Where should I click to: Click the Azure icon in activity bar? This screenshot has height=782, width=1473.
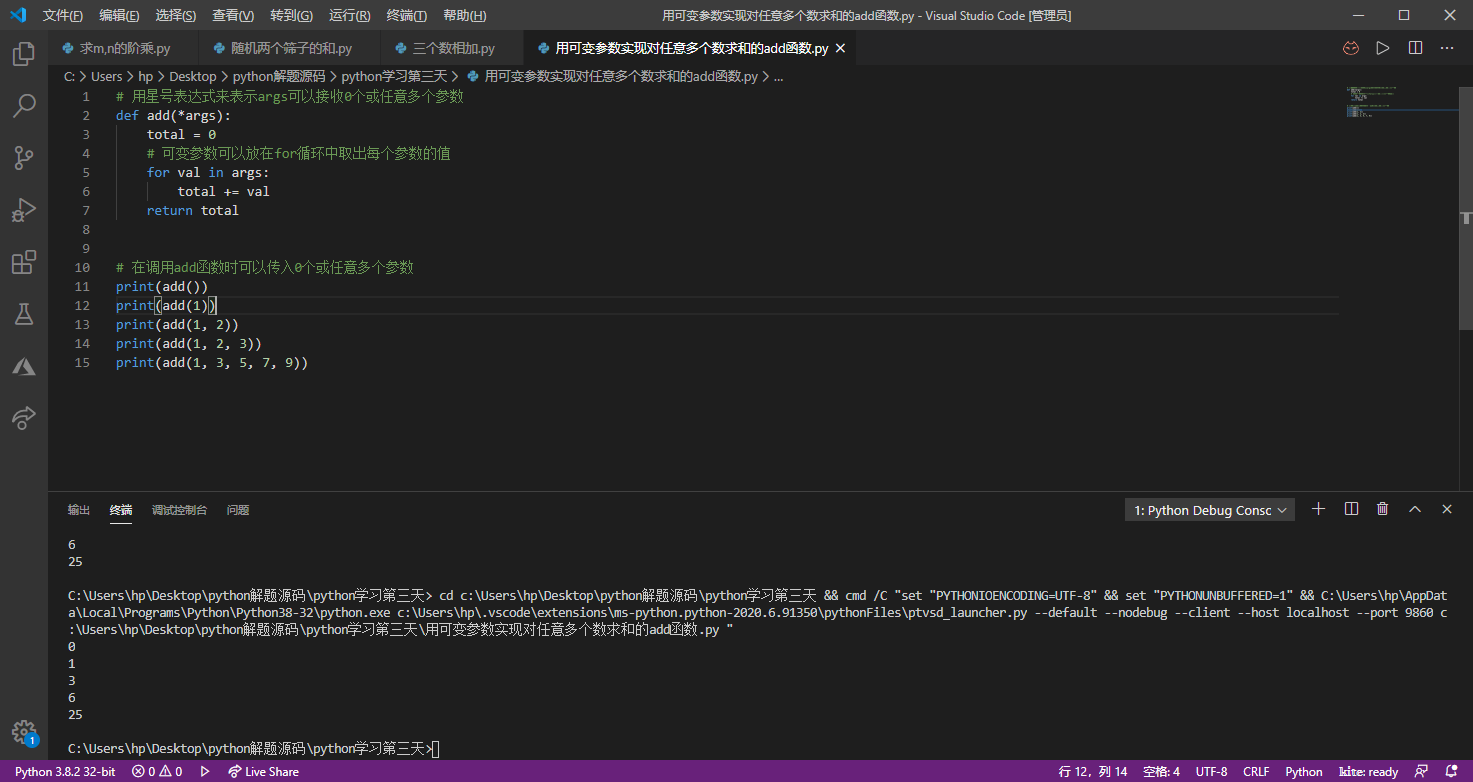tap(24, 366)
